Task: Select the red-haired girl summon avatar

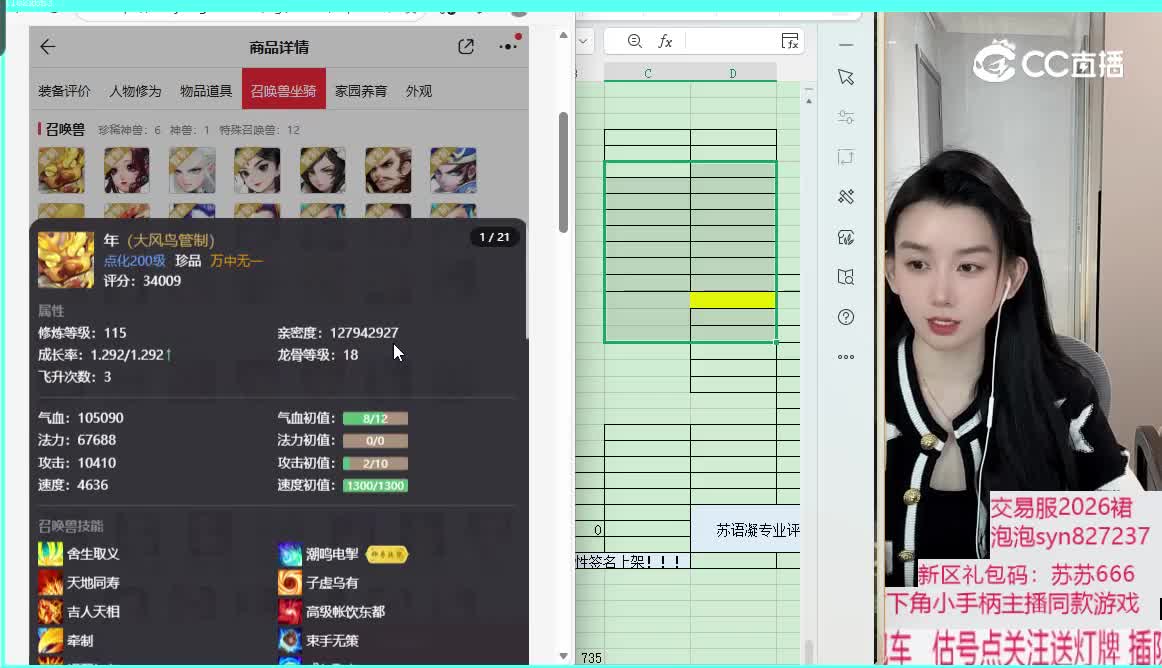Action: point(127,170)
